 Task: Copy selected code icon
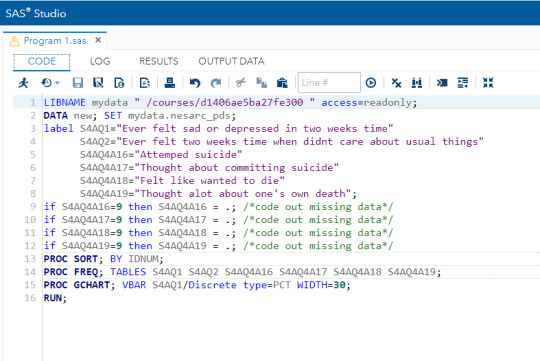261,83
